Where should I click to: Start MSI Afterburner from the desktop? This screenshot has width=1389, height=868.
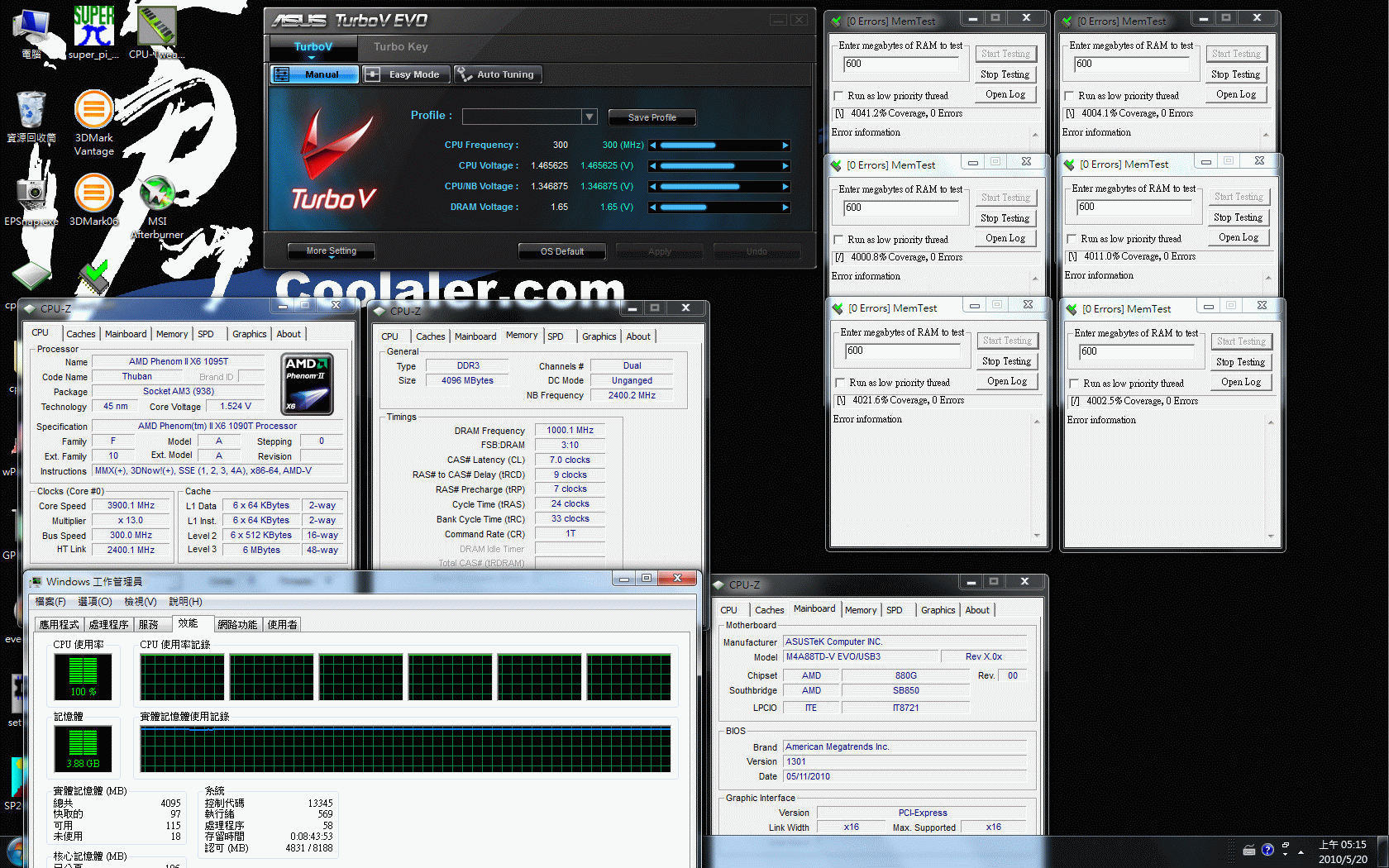[x=157, y=207]
